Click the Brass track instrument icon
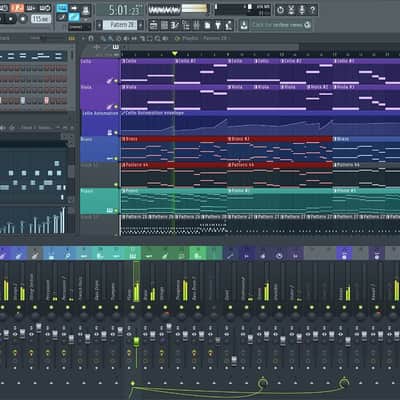This screenshot has height=400, width=400. [x=109, y=159]
